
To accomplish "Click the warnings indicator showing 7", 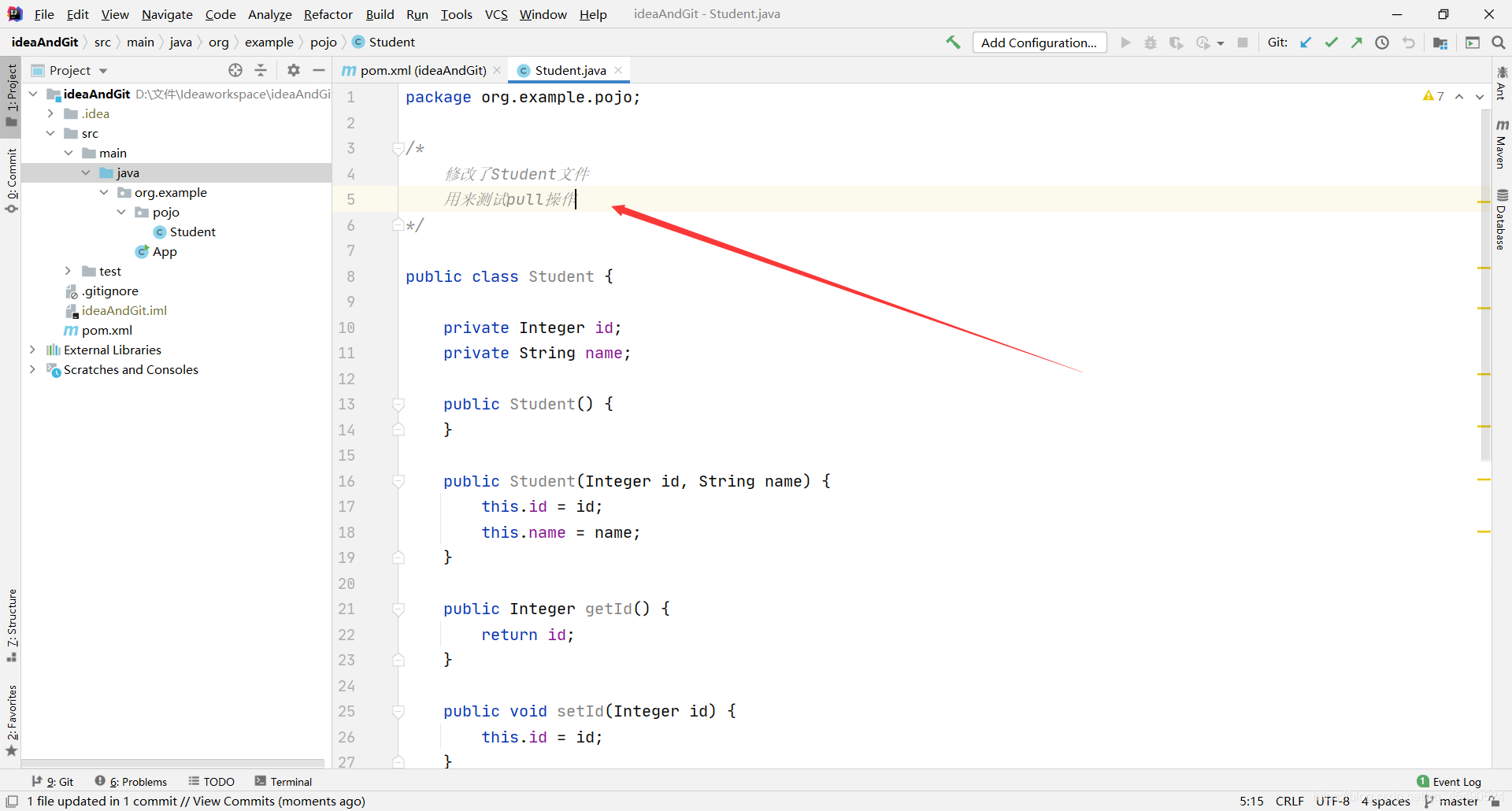I will [1433, 96].
